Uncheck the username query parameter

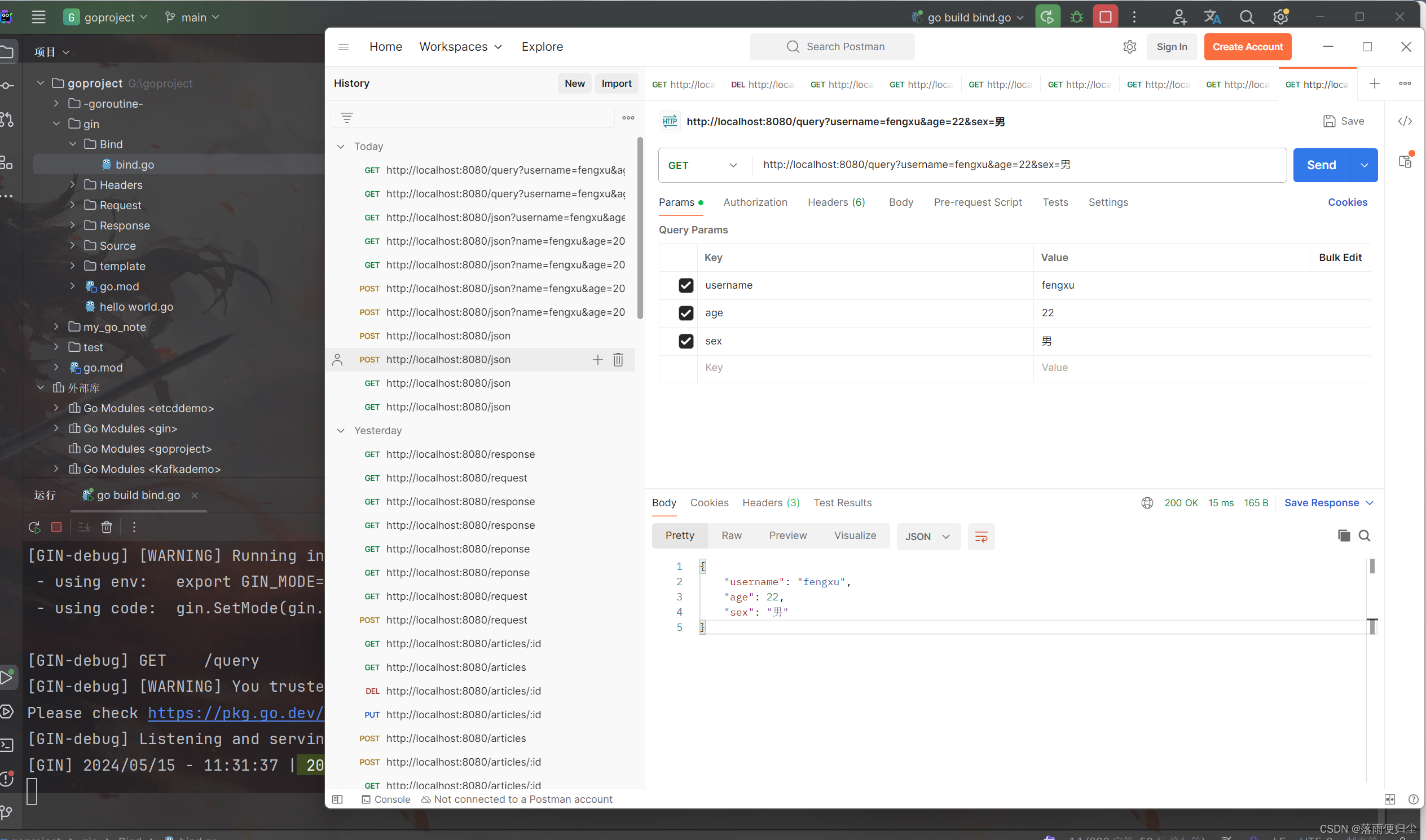click(x=685, y=285)
